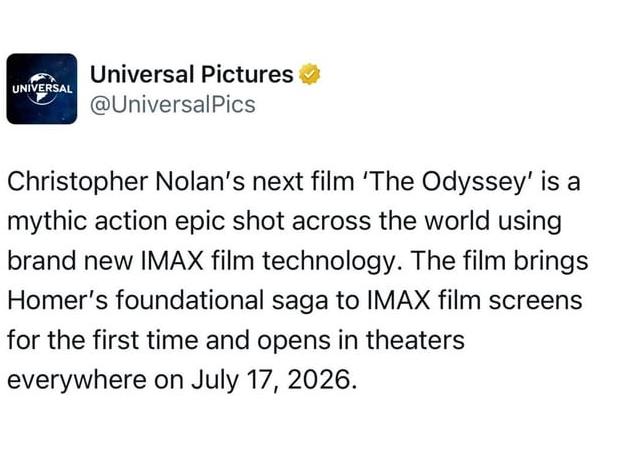
Task: Click the gold verified badge
Action: [311, 74]
